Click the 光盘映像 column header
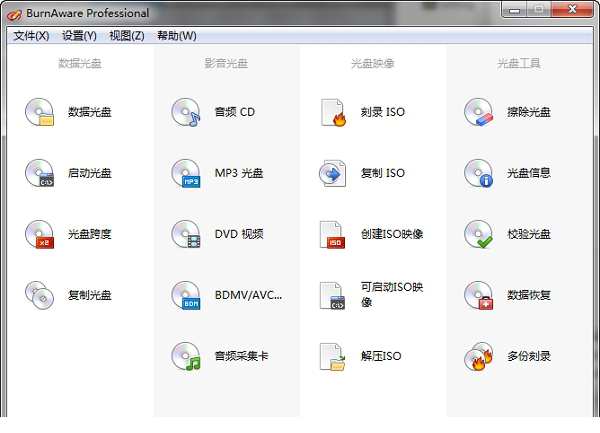This screenshot has width=600, height=433. tap(373, 63)
